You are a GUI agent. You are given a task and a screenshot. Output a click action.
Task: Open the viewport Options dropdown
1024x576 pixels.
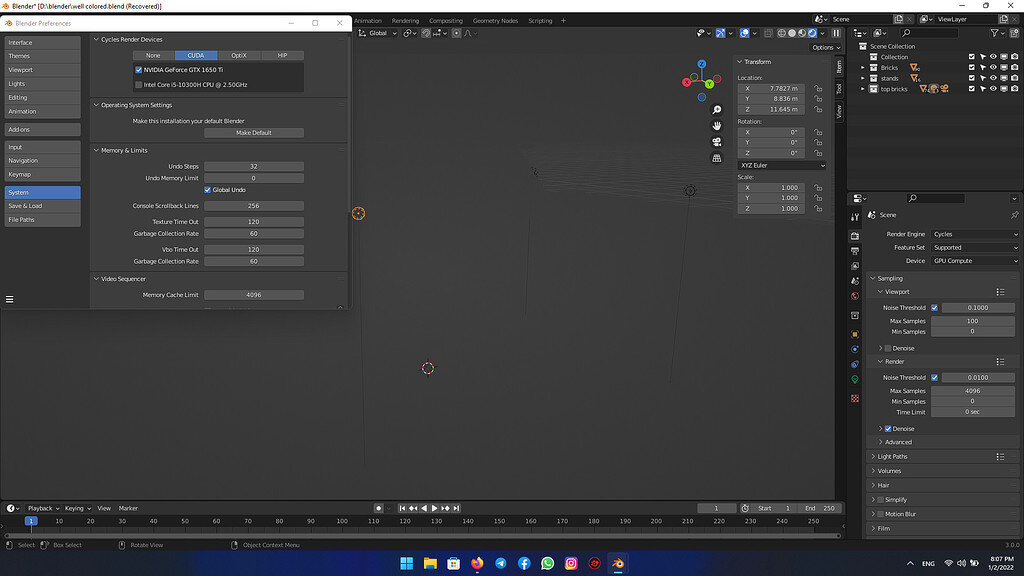pyautogui.click(x=825, y=48)
